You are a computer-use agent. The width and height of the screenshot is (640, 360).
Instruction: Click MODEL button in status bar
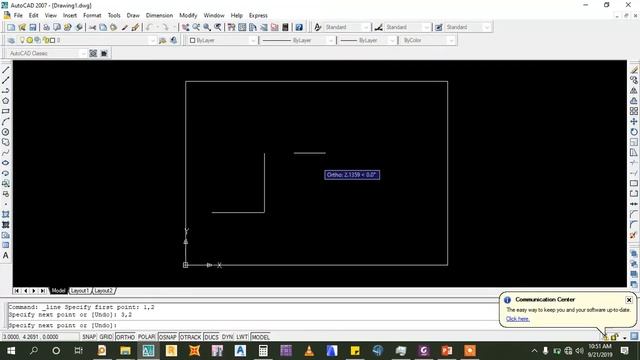260,337
